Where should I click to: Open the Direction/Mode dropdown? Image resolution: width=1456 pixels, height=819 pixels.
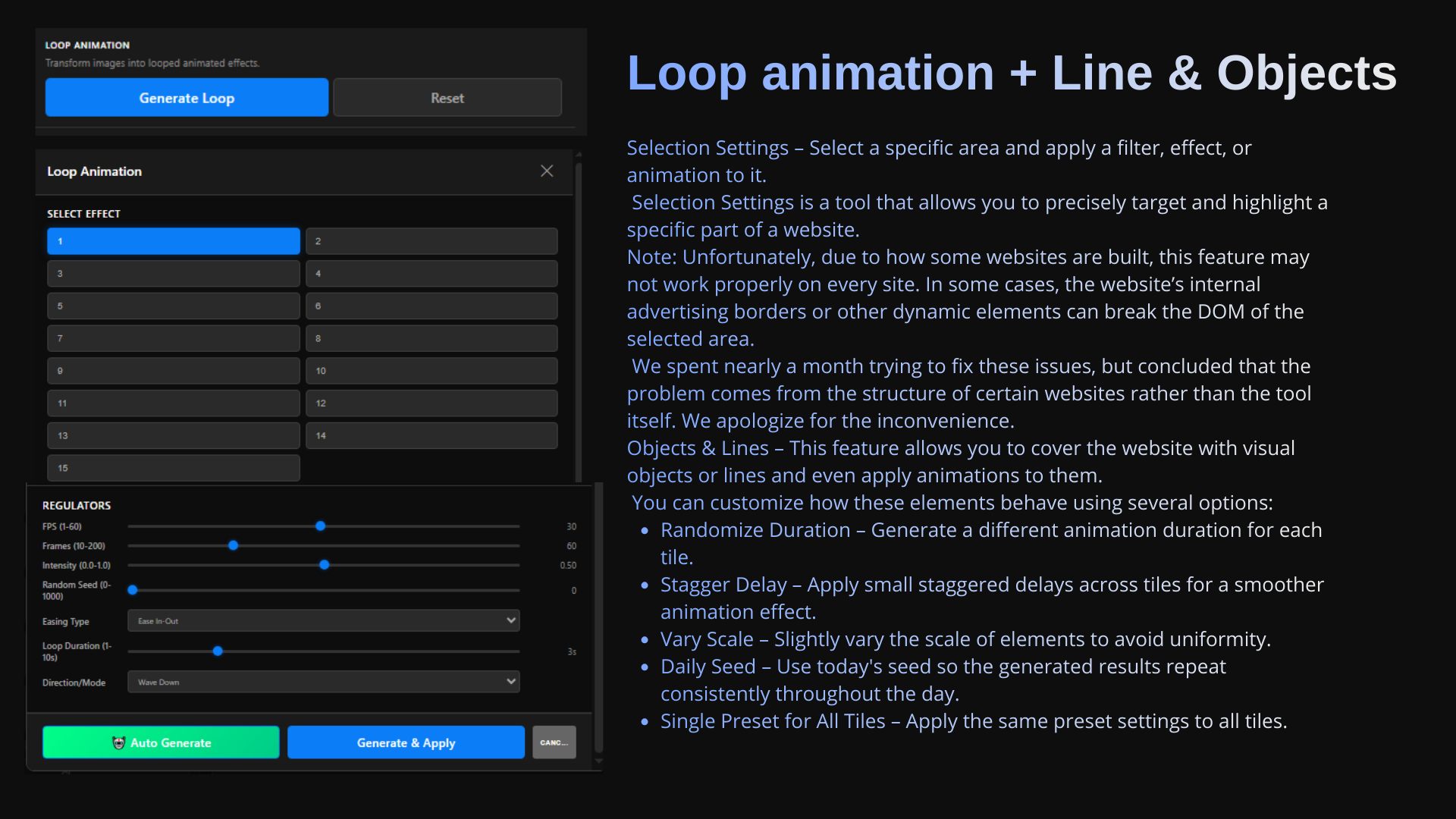(323, 682)
